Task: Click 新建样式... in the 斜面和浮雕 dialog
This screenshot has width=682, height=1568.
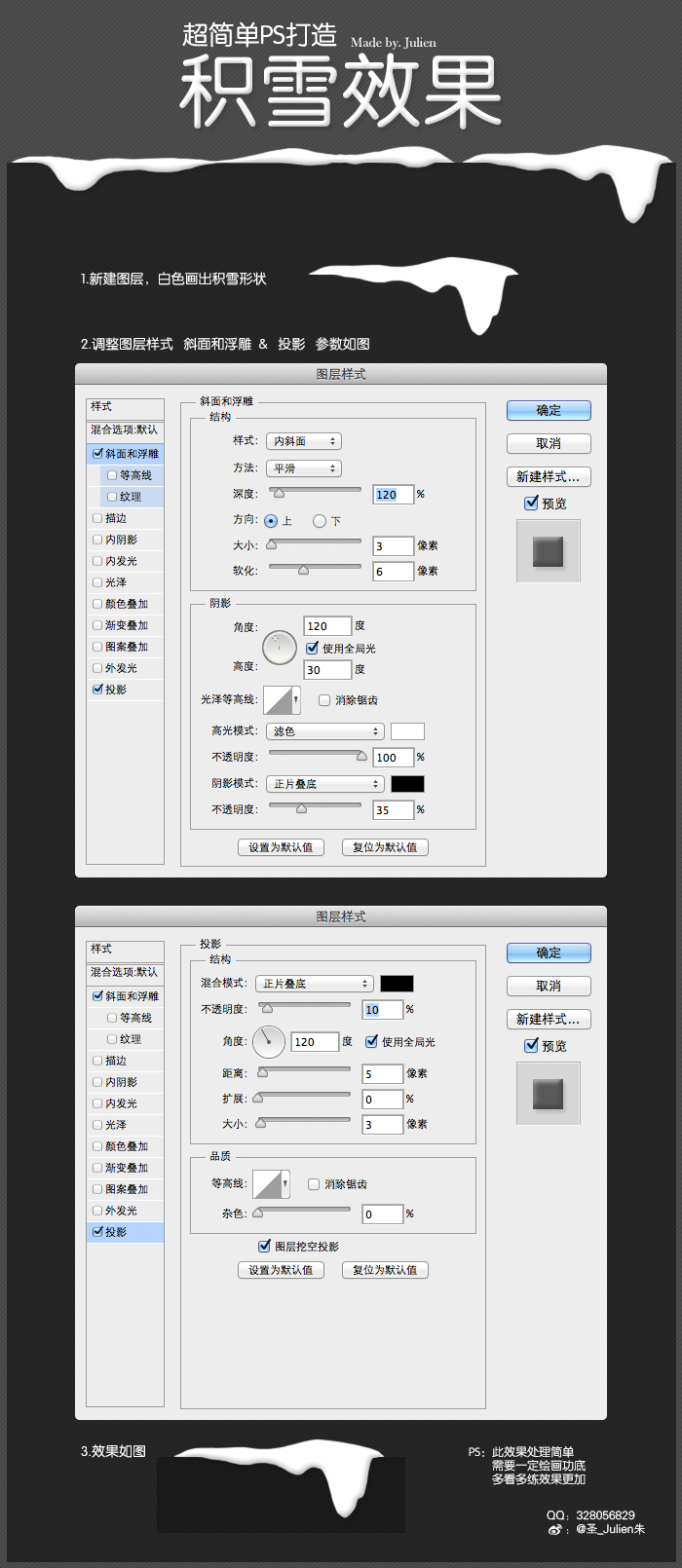Action: (549, 477)
